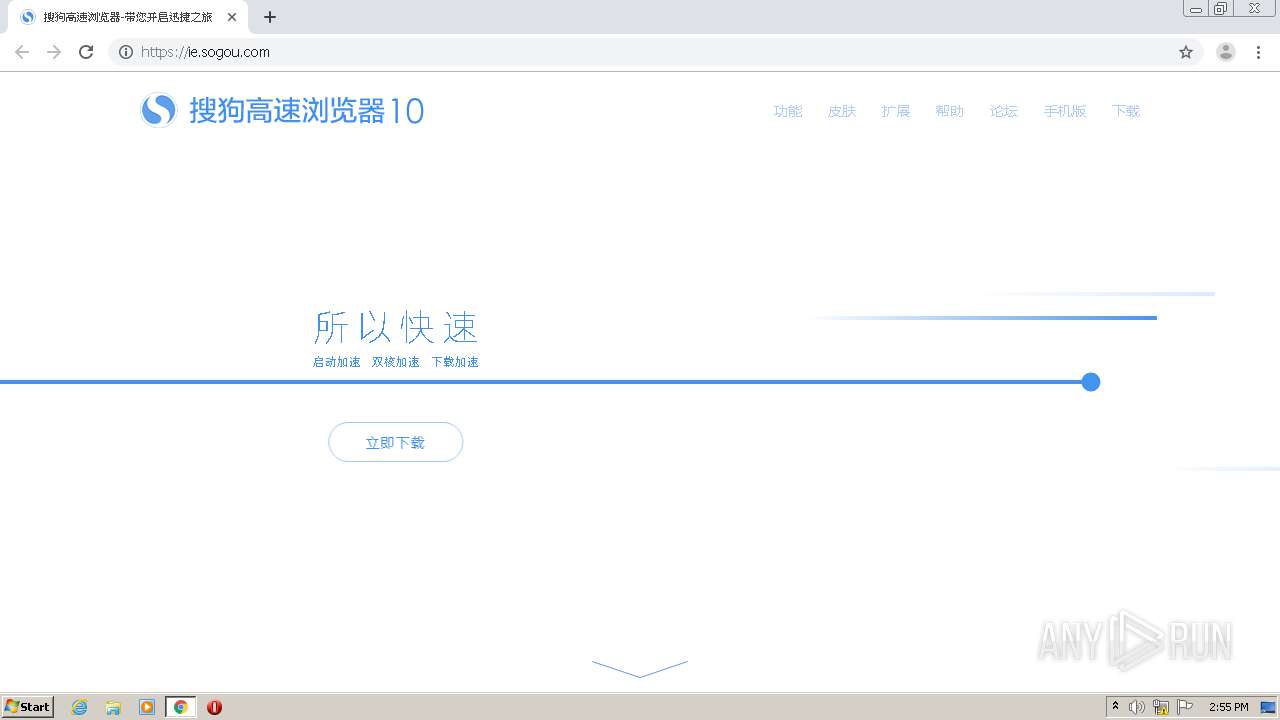Screen dimensions: 1280x720
Task: Select the 搜狗高速浏览器 tab
Action: [128, 17]
